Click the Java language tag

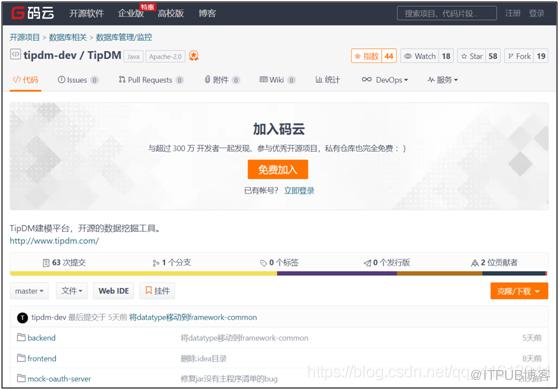click(134, 56)
